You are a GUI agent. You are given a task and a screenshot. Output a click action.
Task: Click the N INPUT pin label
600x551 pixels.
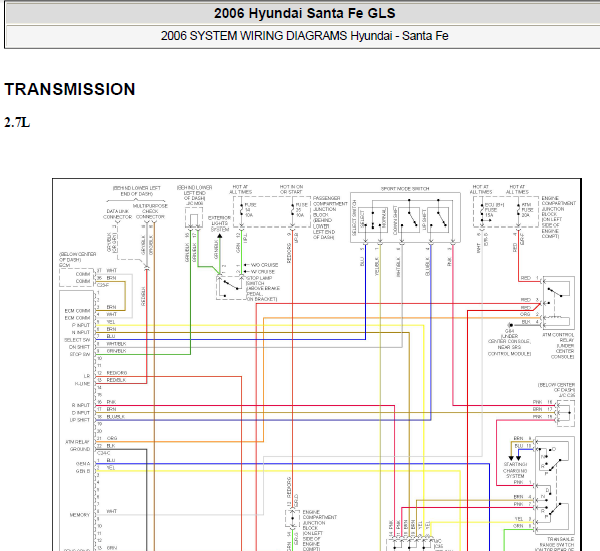[x=81, y=333]
